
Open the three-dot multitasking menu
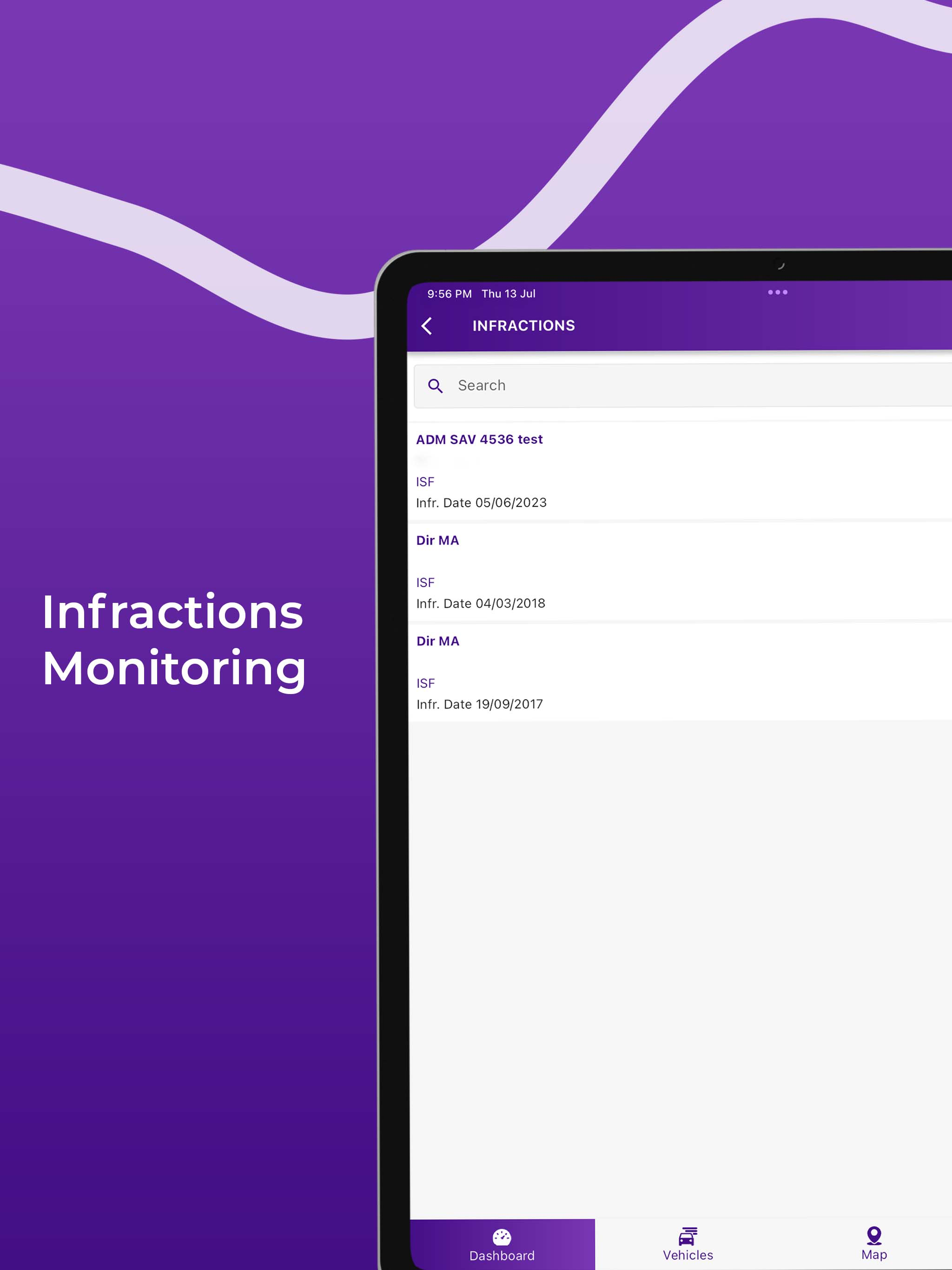(777, 292)
